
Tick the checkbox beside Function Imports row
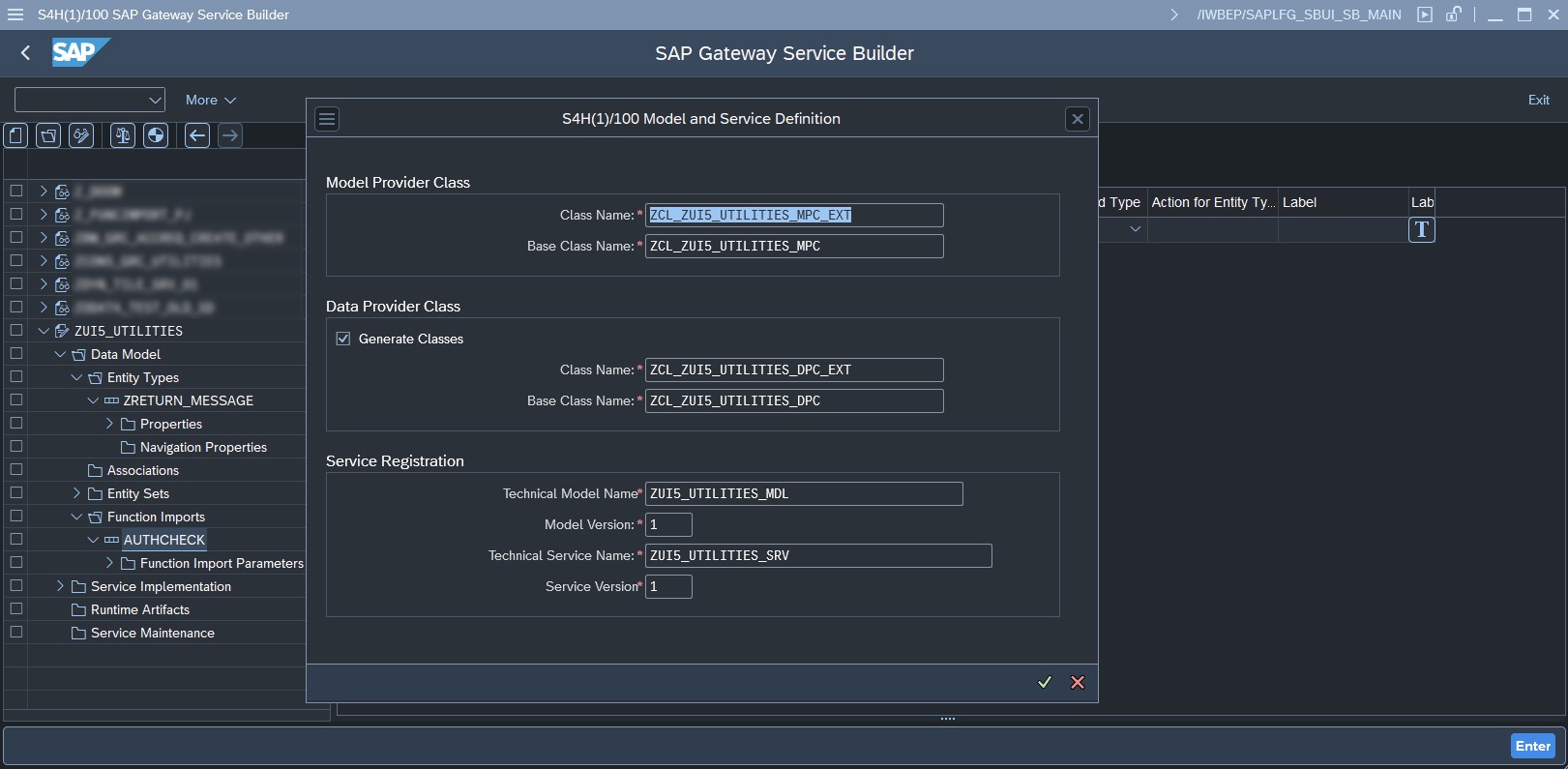[x=15, y=516]
